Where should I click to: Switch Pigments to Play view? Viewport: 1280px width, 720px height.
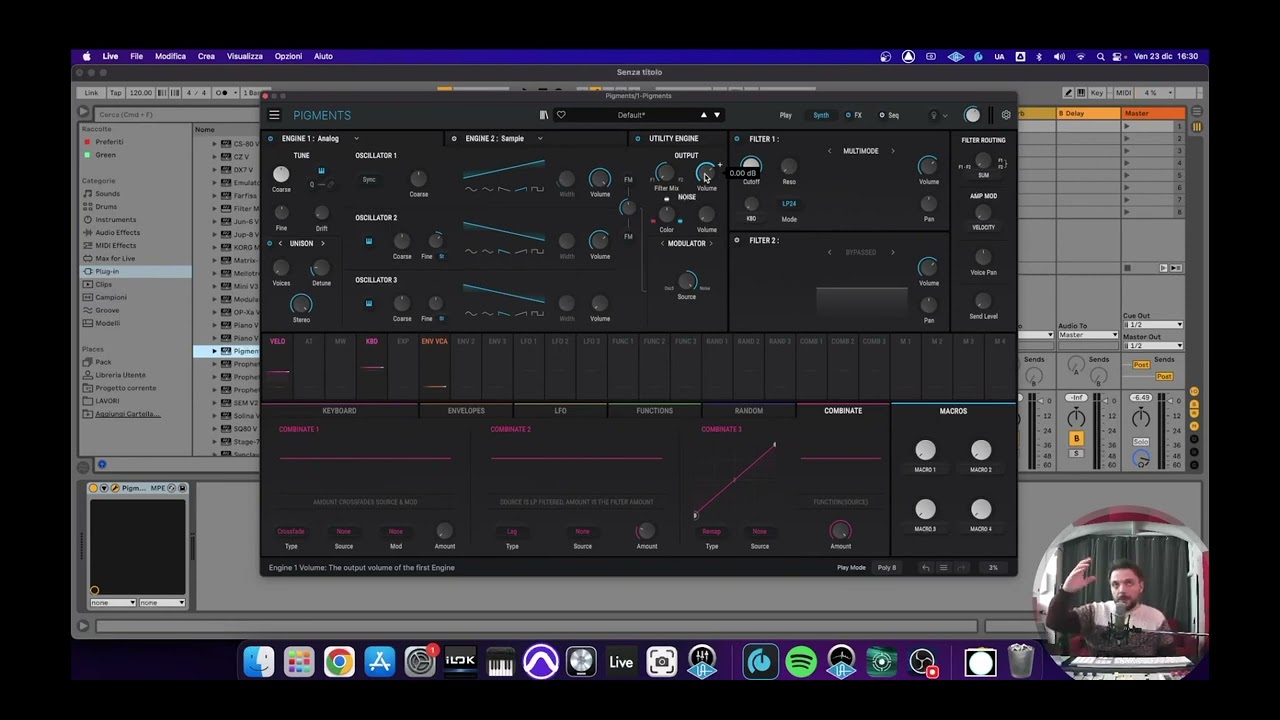(785, 116)
